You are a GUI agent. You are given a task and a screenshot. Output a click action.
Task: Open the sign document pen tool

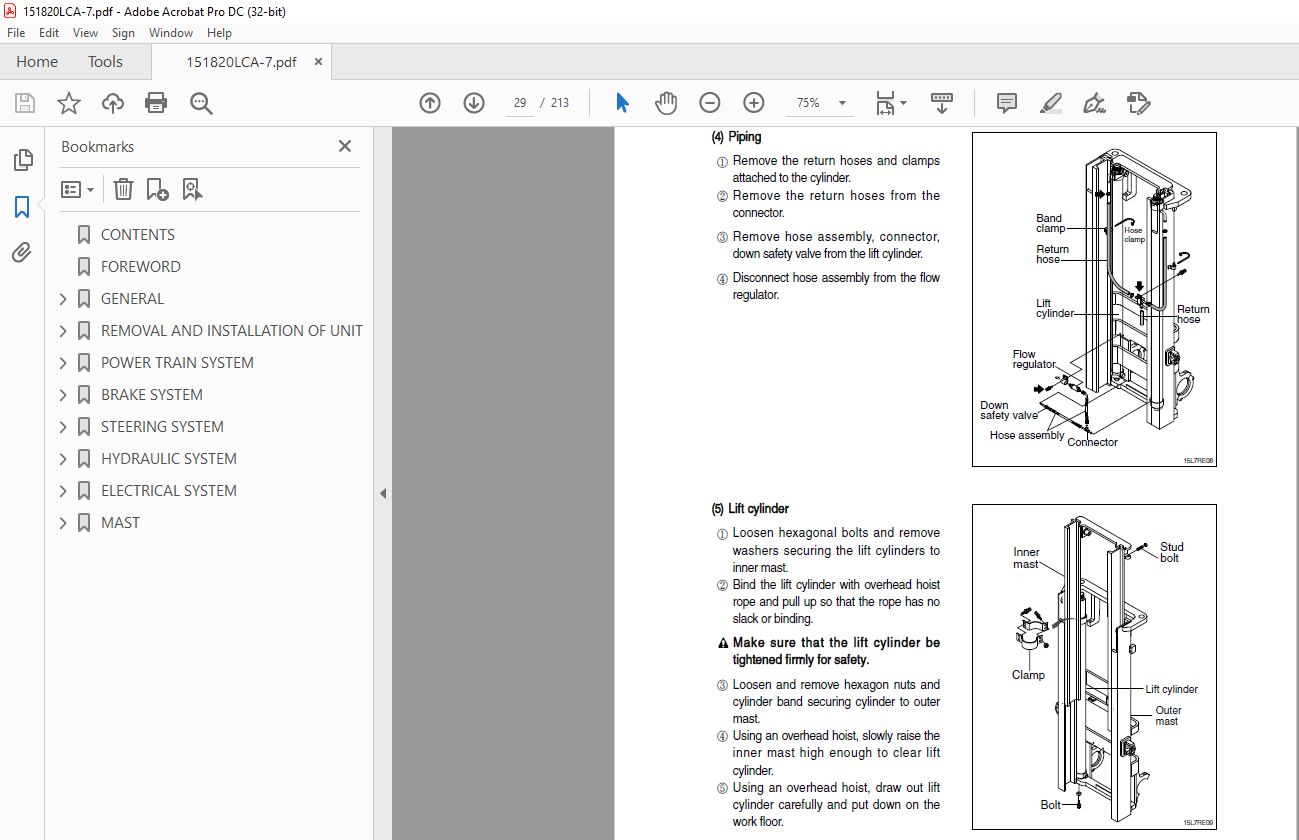[x=1095, y=103]
